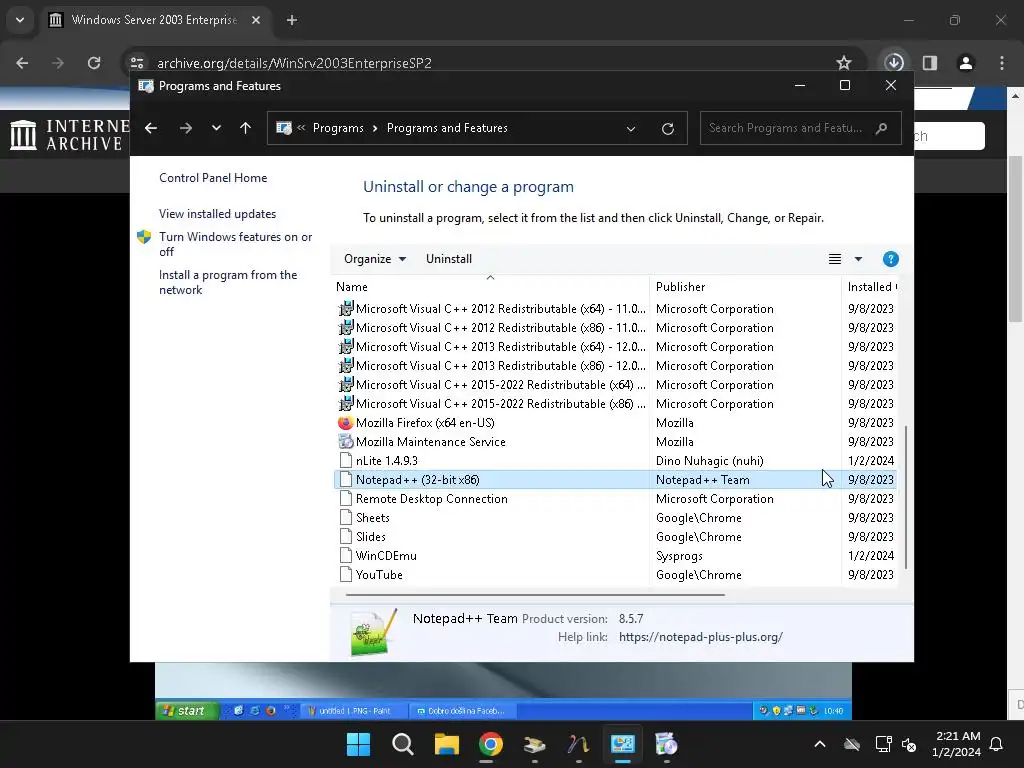Open Chrome downloads icon
Viewport: 1024px width, 768px height.
tap(894, 63)
